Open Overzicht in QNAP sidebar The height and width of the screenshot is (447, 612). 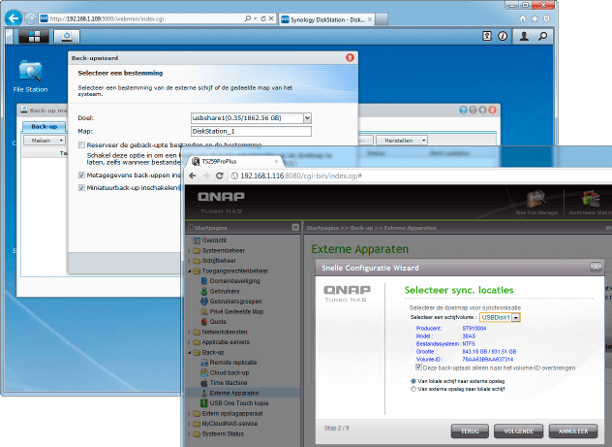point(210,240)
